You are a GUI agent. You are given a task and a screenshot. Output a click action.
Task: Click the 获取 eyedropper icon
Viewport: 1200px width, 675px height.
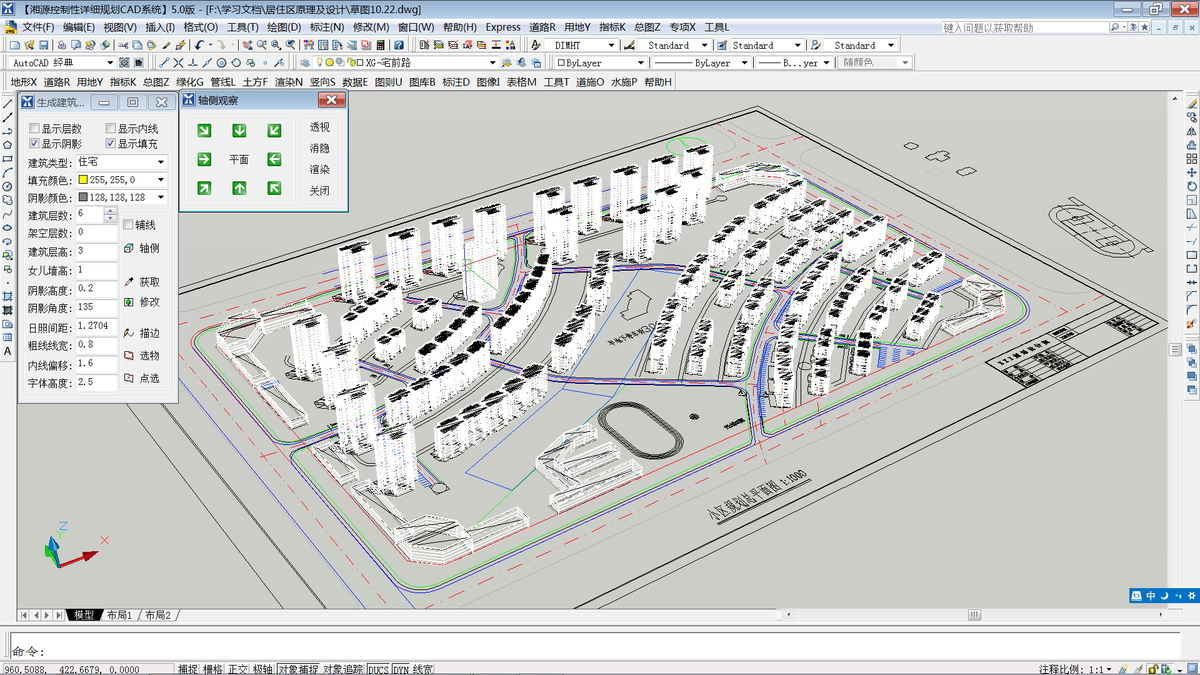pos(129,283)
